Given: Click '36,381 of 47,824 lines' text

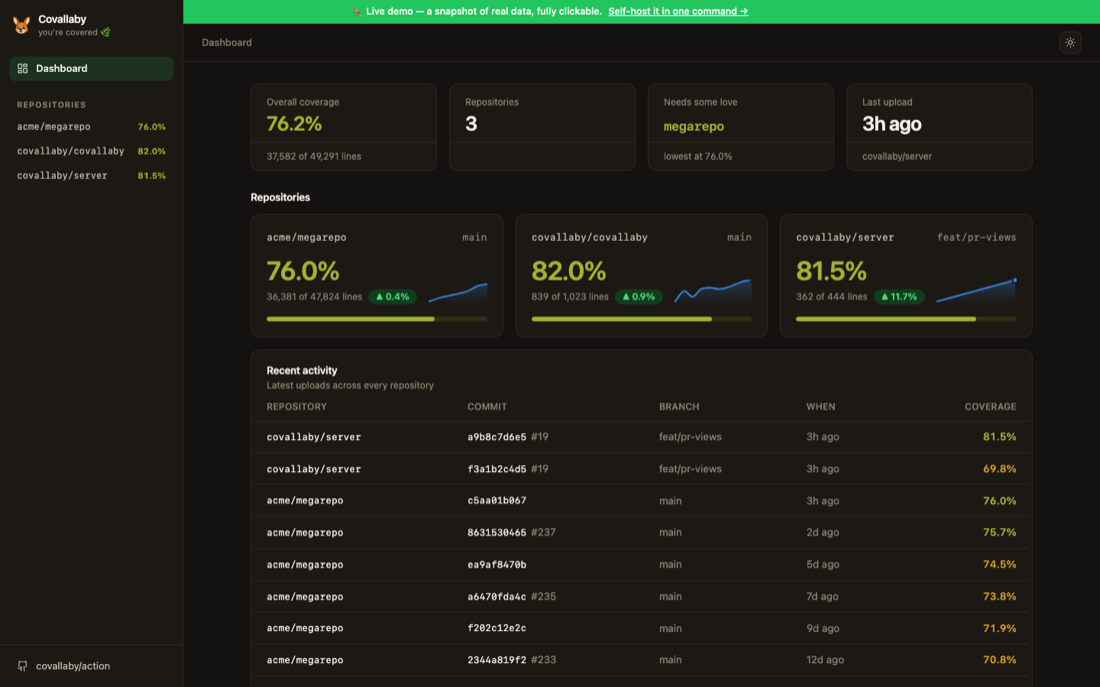Looking at the screenshot, I should 314,297.
